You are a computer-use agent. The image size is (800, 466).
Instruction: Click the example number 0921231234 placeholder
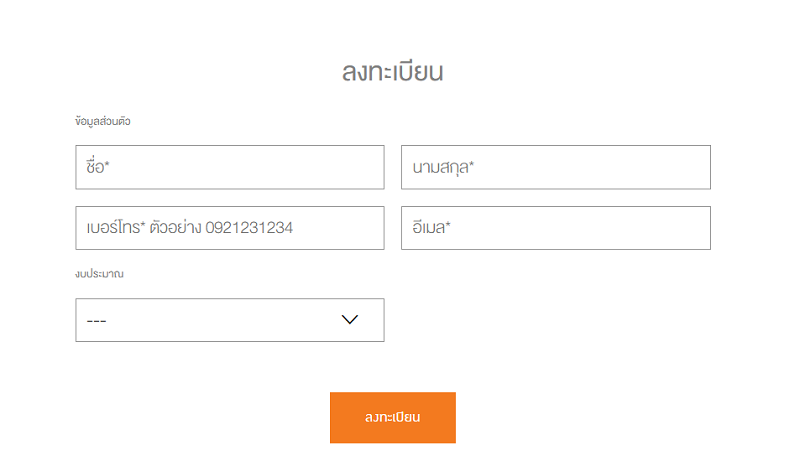coord(249,228)
